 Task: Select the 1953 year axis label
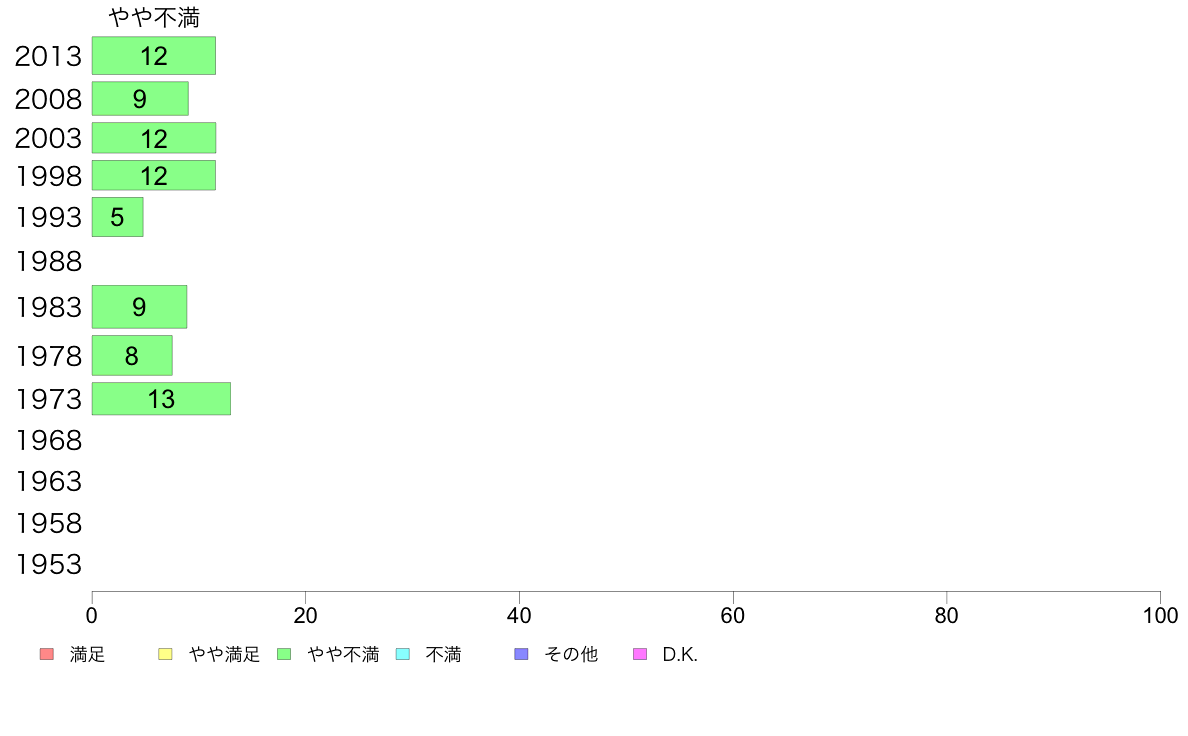pyautogui.click(x=48, y=565)
